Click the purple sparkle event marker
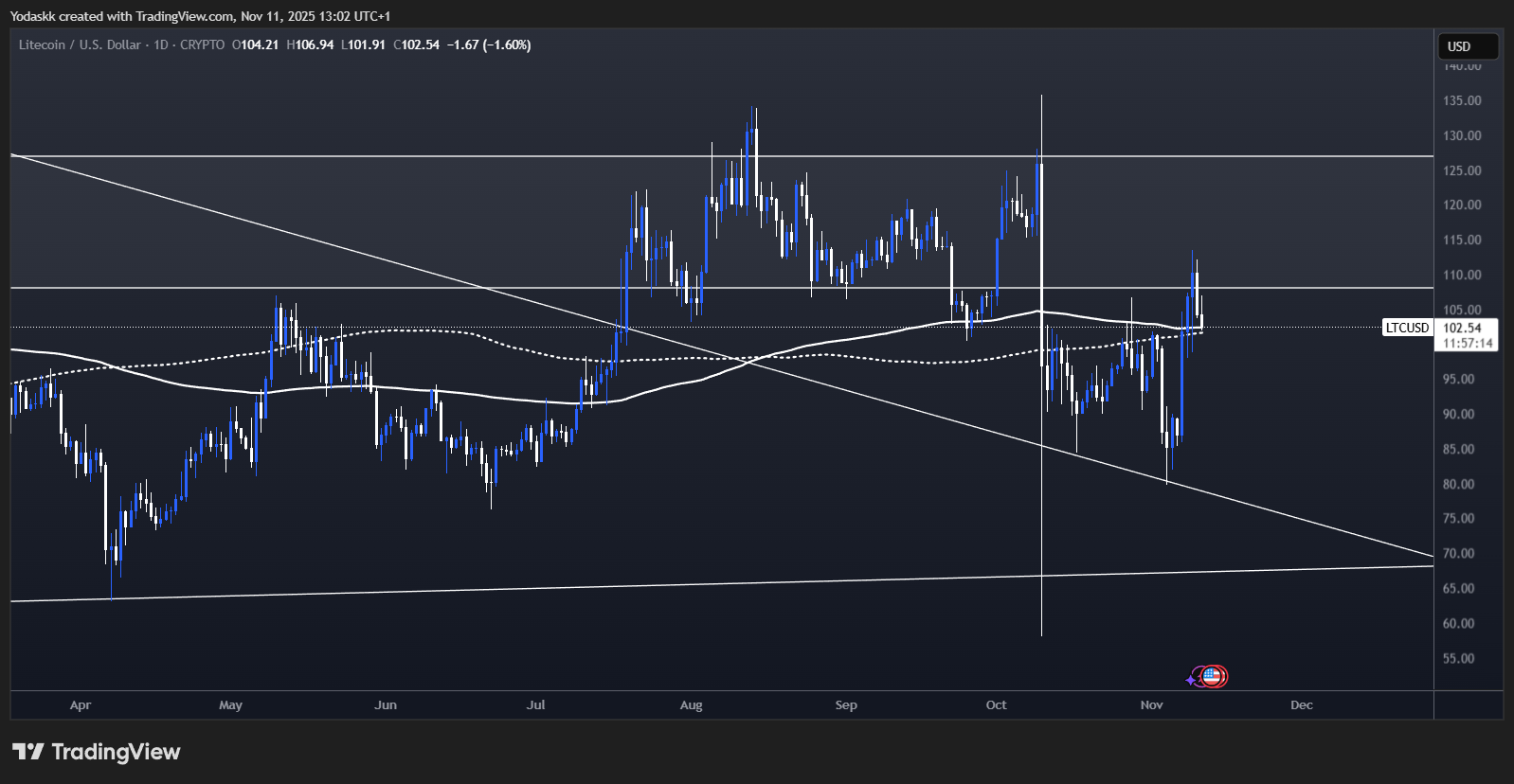This screenshot has height=784, width=1514. 1192,679
